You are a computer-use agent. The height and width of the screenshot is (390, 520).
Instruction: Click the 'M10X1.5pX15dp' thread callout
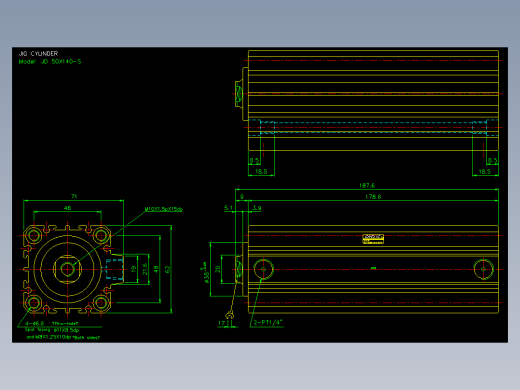click(x=164, y=209)
